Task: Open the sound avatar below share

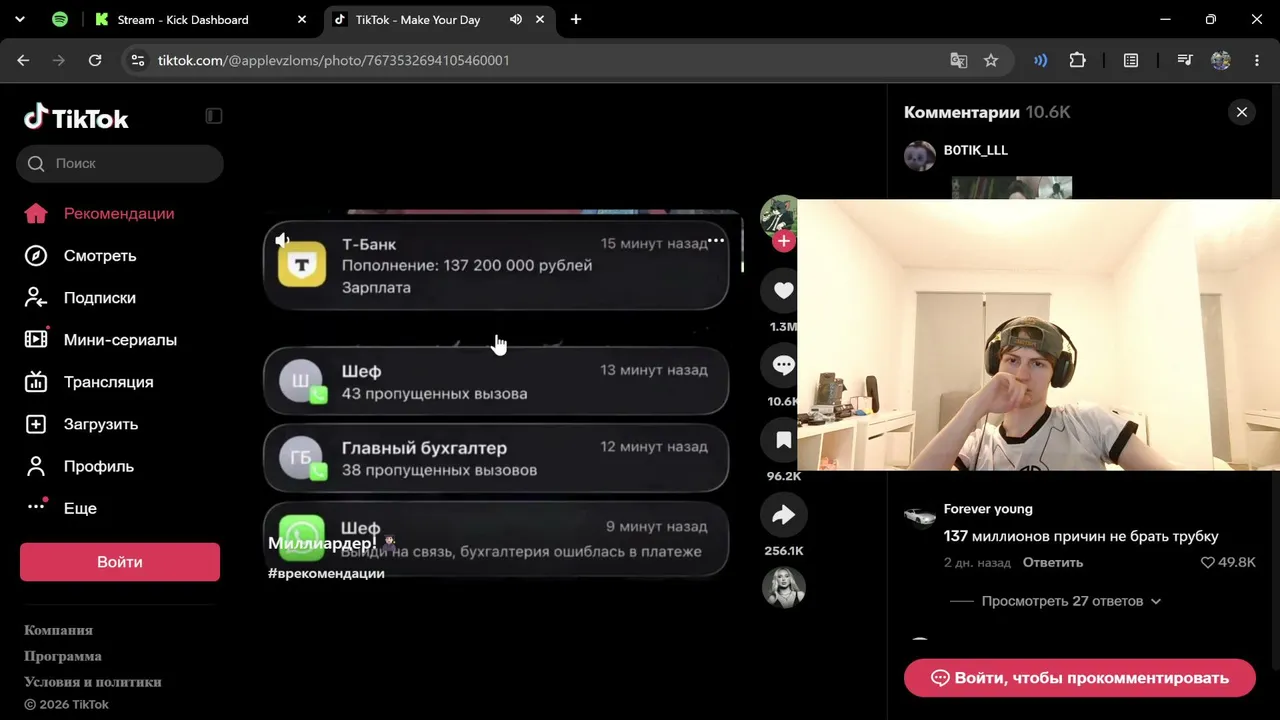Action: [x=784, y=588]
